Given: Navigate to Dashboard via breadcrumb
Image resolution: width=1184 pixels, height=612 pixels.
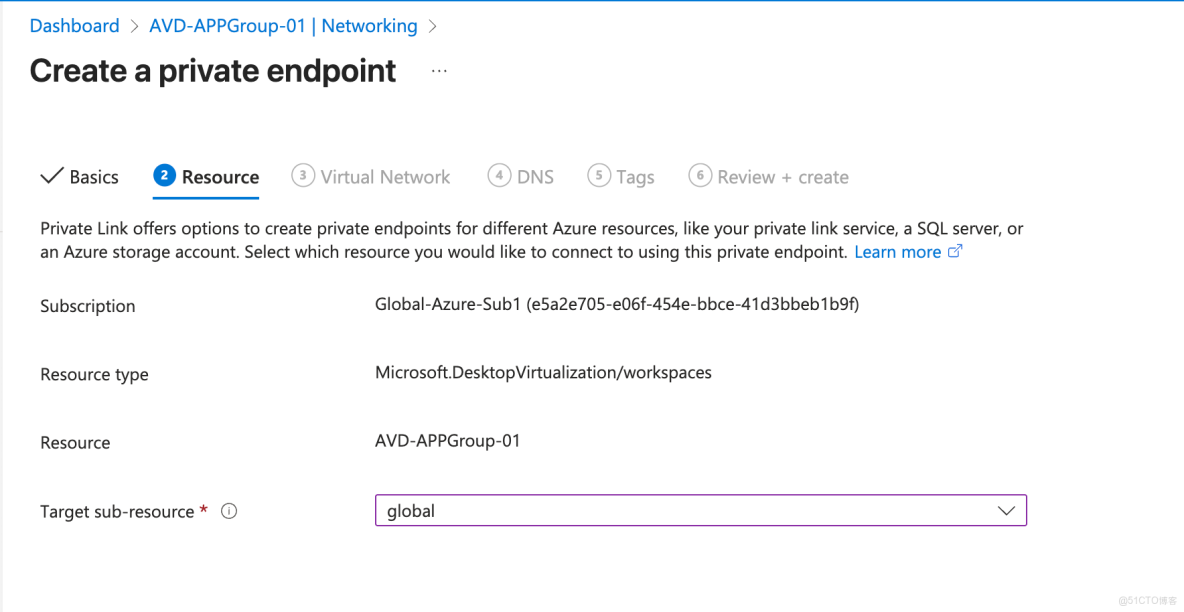Looking at the screenshot, I should tap(74, 25).
